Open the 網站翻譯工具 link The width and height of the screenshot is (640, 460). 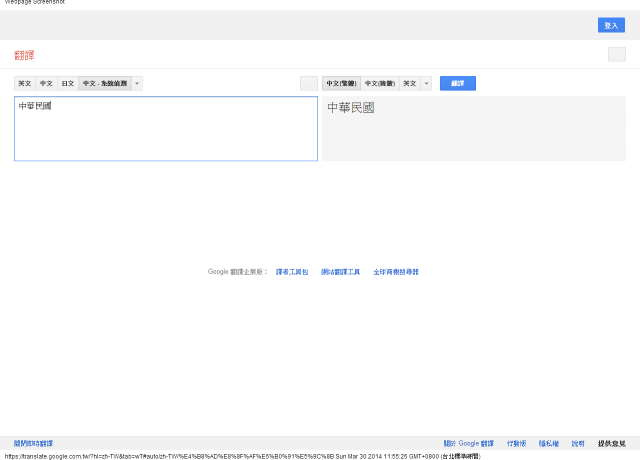click(x=340, y=272)
